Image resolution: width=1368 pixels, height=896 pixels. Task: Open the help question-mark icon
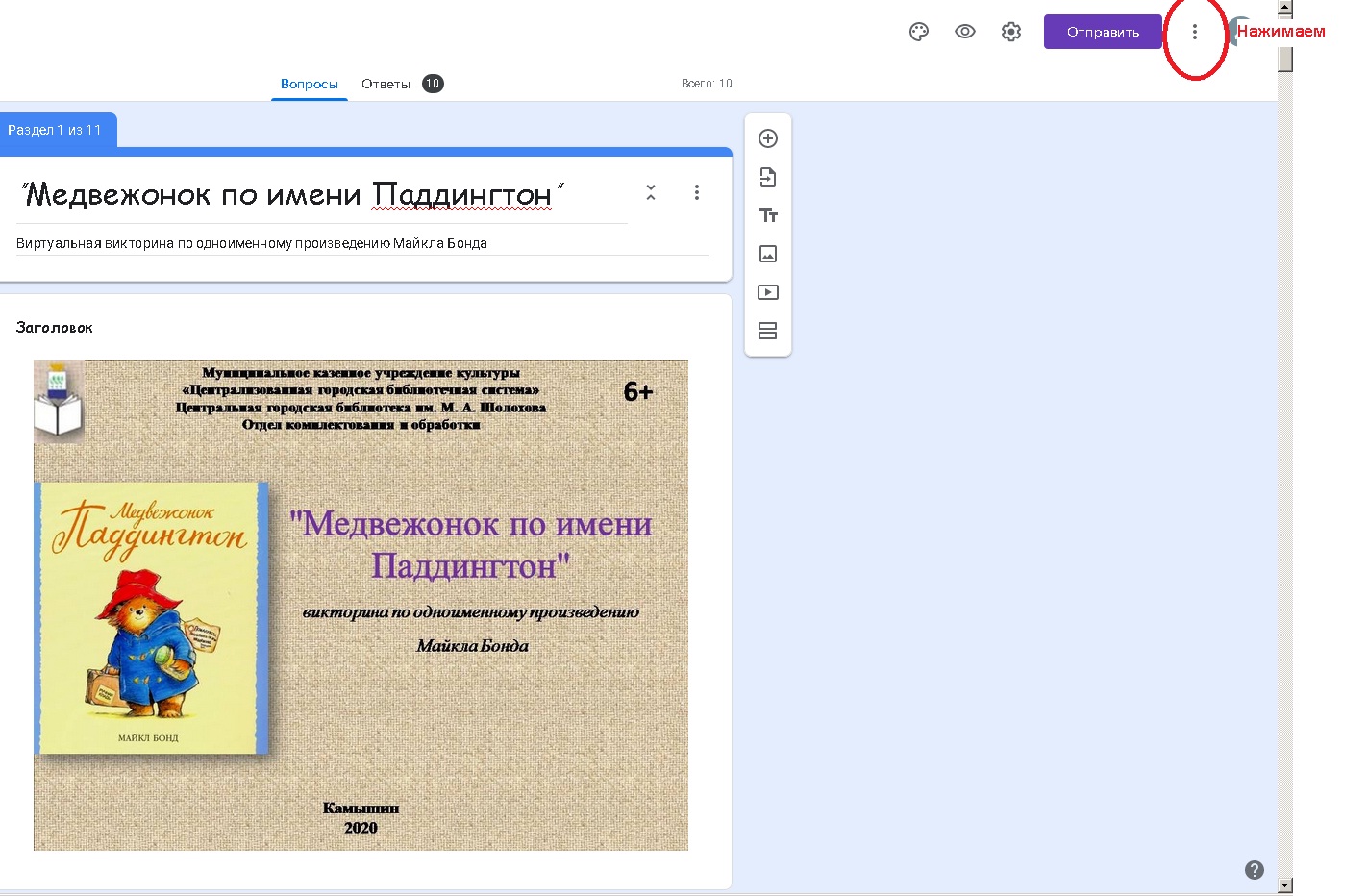click(x=1255, y=870)
